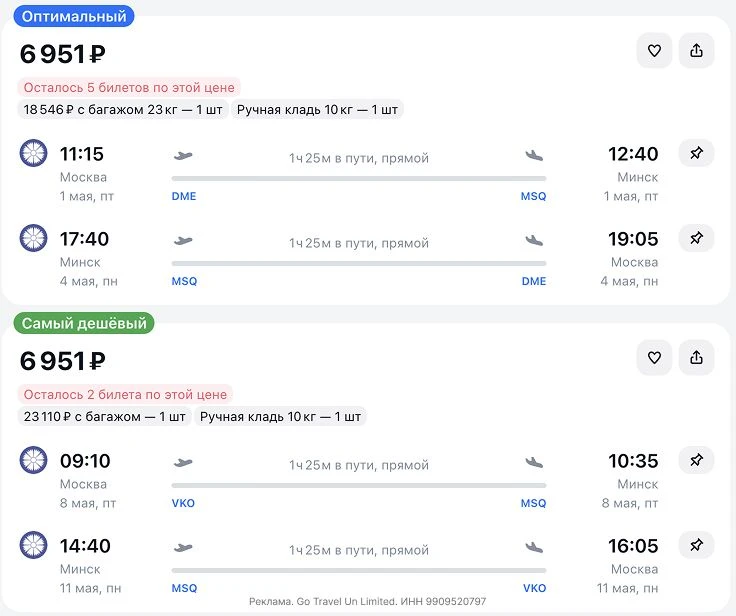The image size is (736, 616).
Task: Click airline logo next to 17:40 departure
Action: [x=34, y=238]
